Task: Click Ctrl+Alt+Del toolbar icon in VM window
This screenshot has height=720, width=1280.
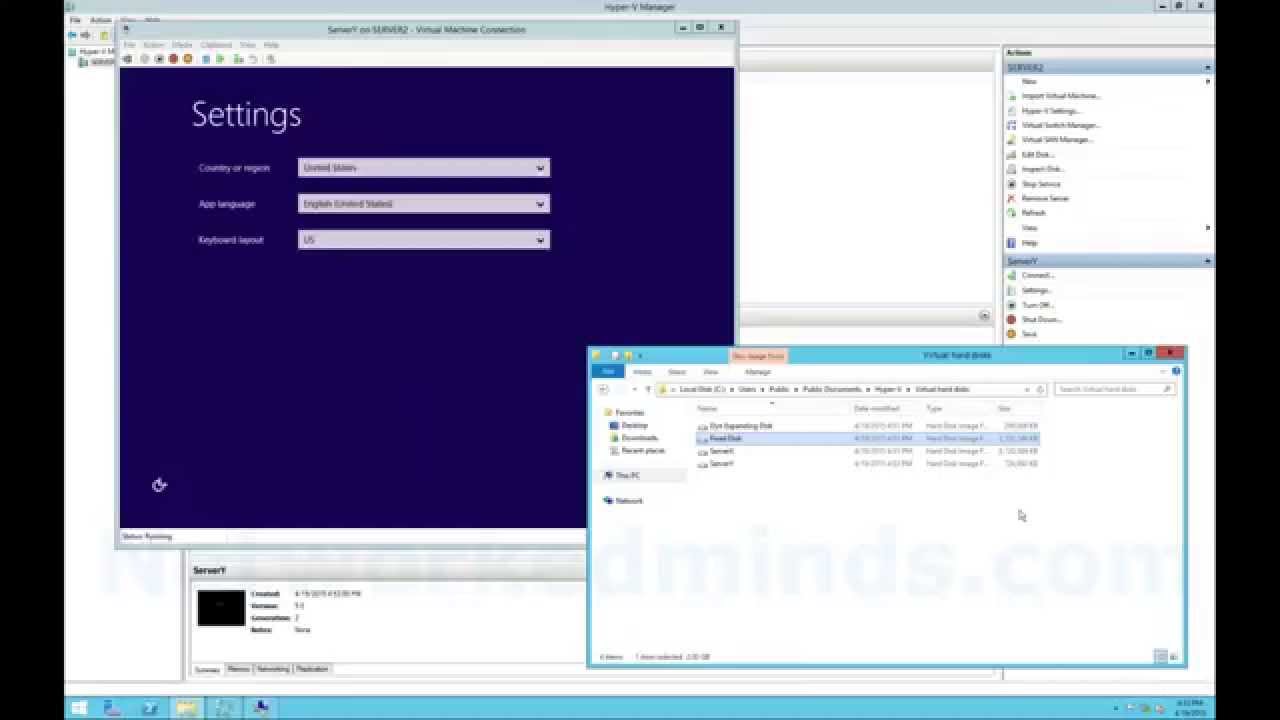Action: 127,59
